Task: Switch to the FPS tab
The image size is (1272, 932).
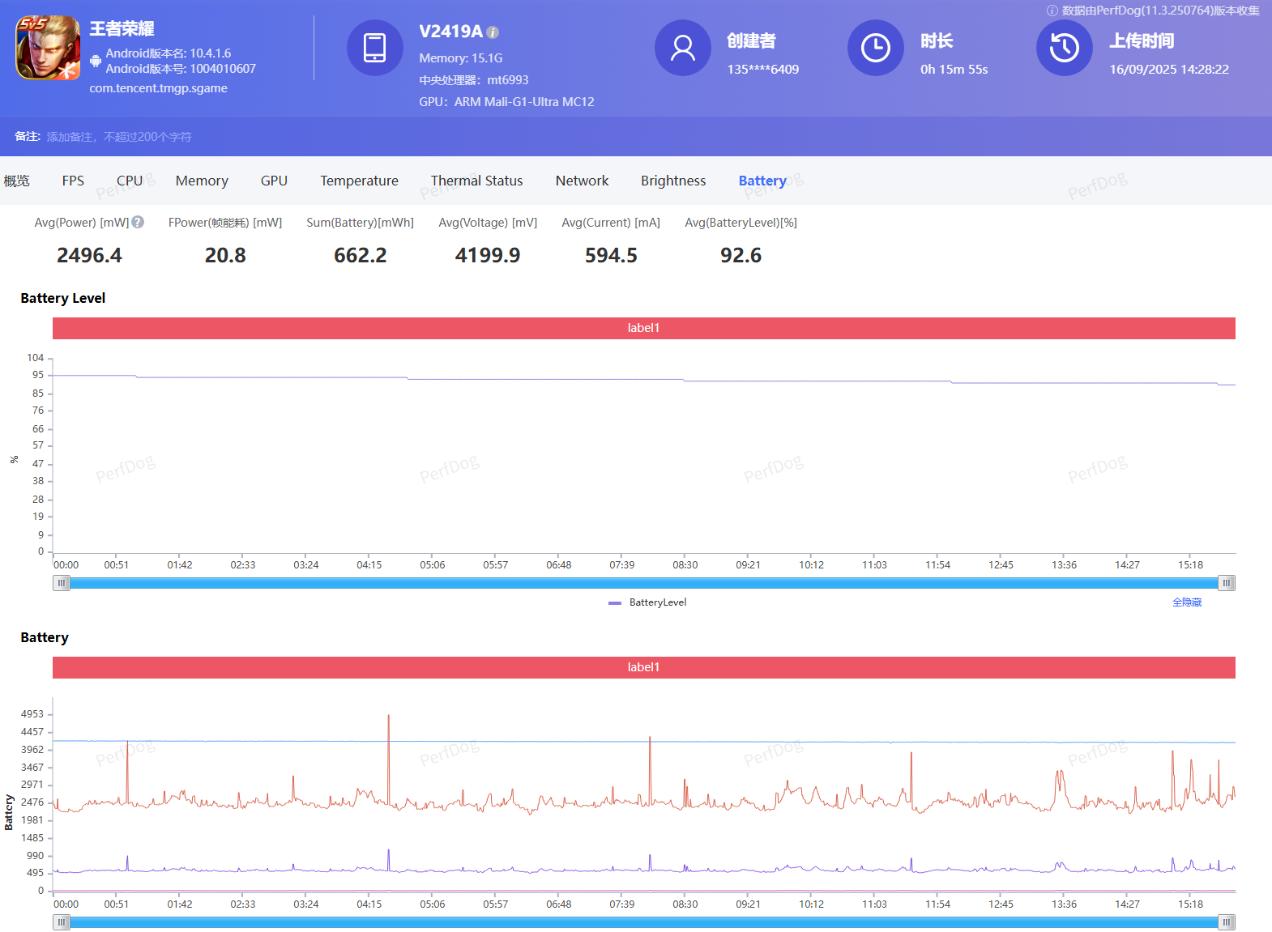Action: click(x=73, y=181)
